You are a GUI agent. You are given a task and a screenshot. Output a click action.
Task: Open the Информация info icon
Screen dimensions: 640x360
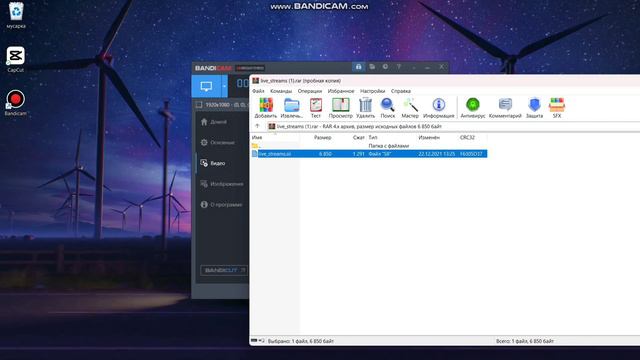[x=439, y=105]
